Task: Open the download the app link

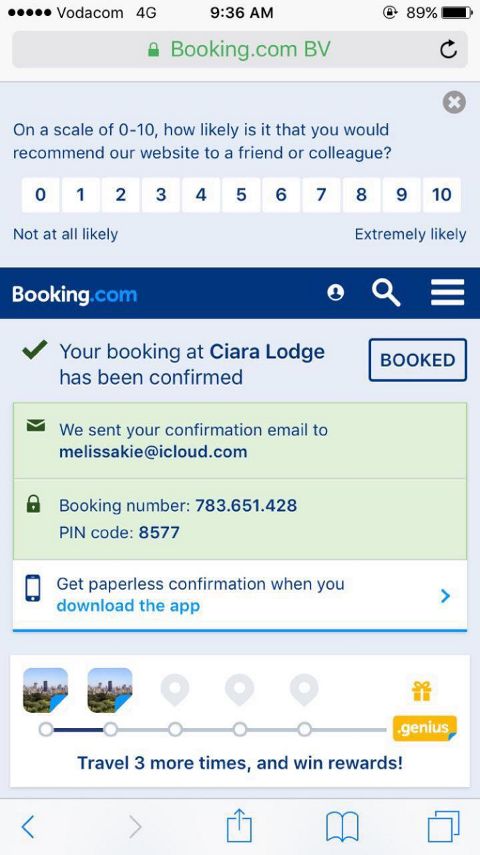Action: click(128, 606)
